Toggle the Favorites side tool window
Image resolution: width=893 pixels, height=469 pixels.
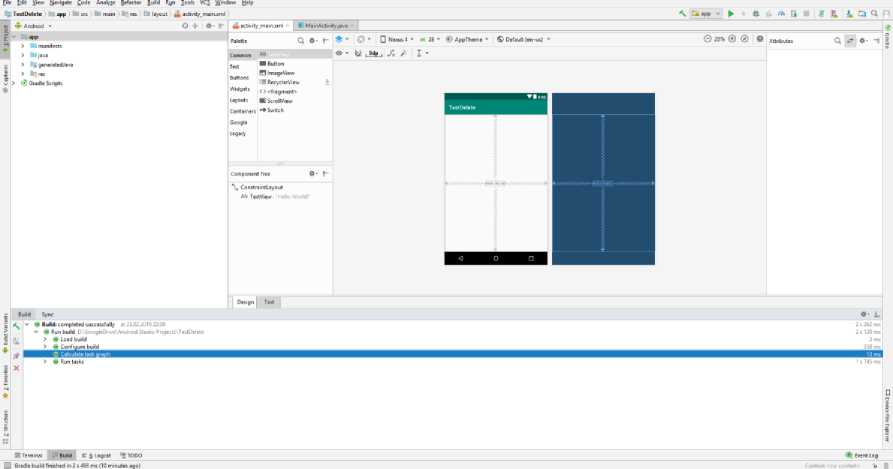coord(5,381)
